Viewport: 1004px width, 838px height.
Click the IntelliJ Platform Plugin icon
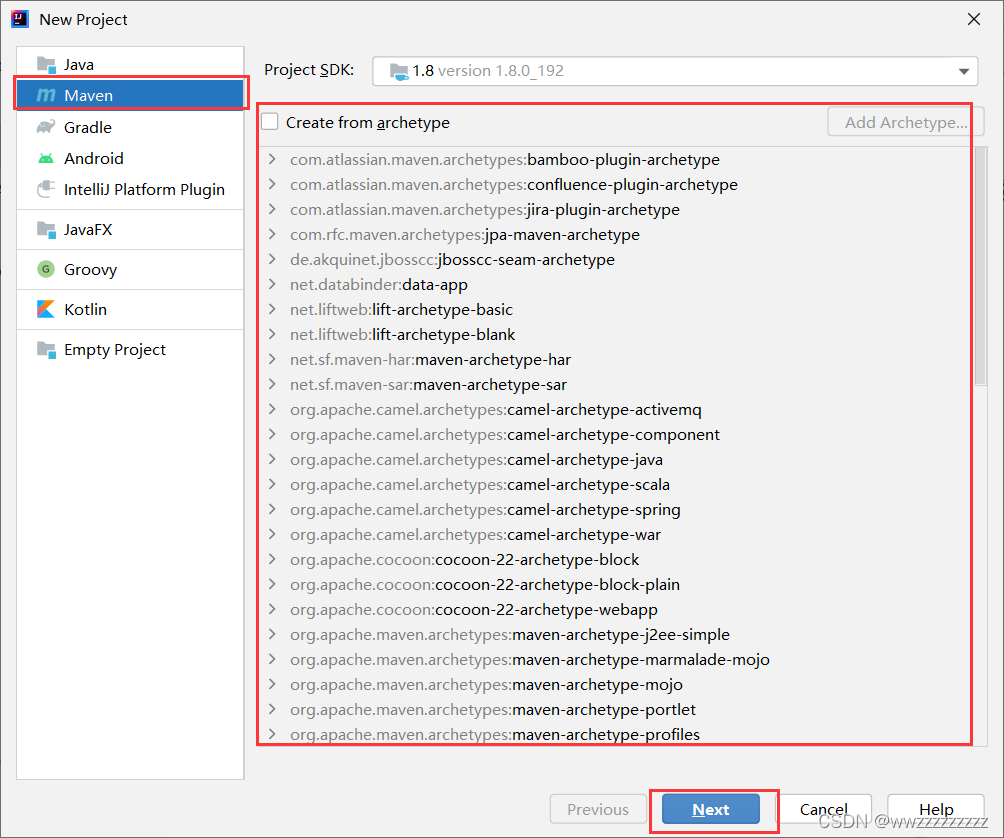pos(46,189)
